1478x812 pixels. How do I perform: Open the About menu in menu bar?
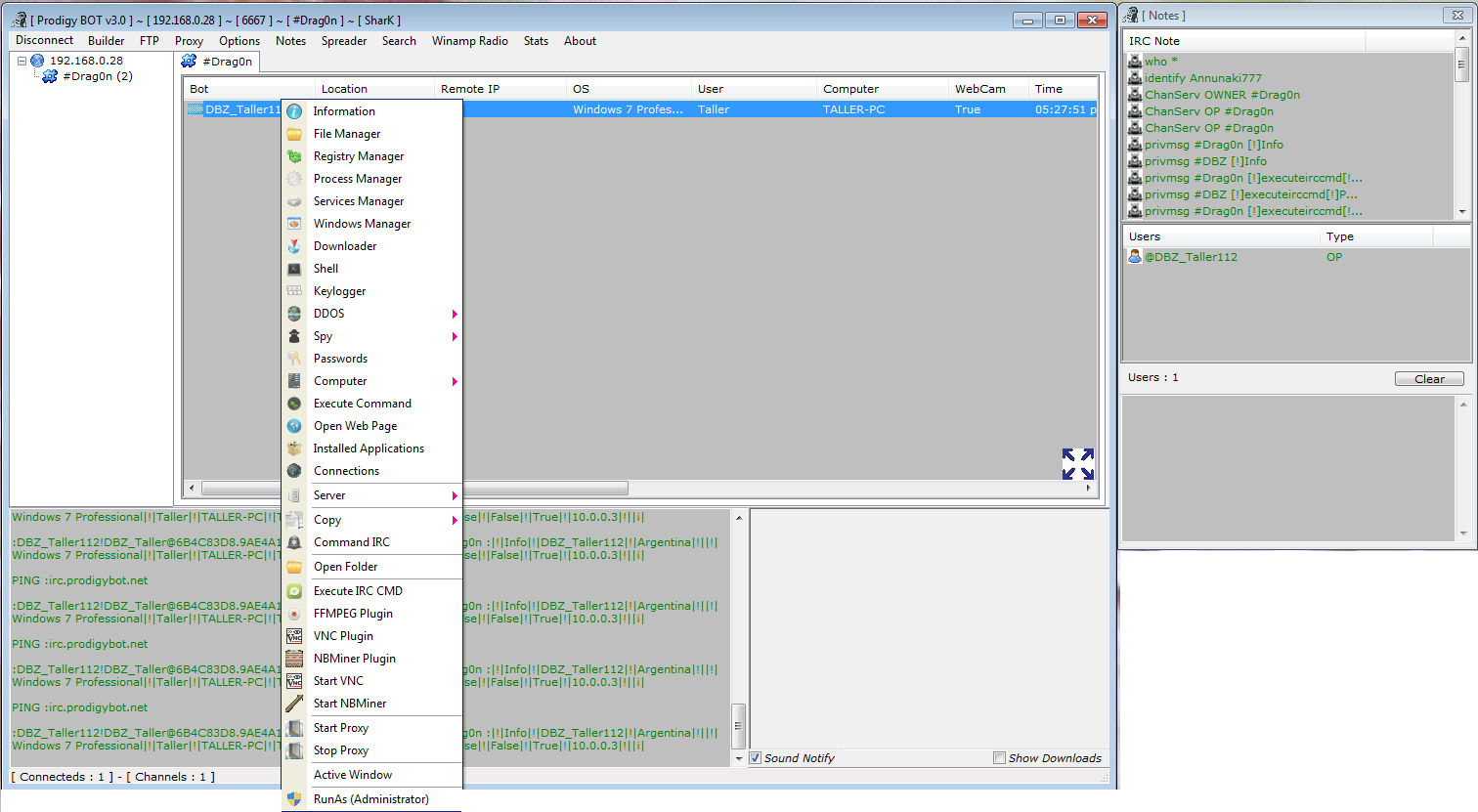point(580,41)
